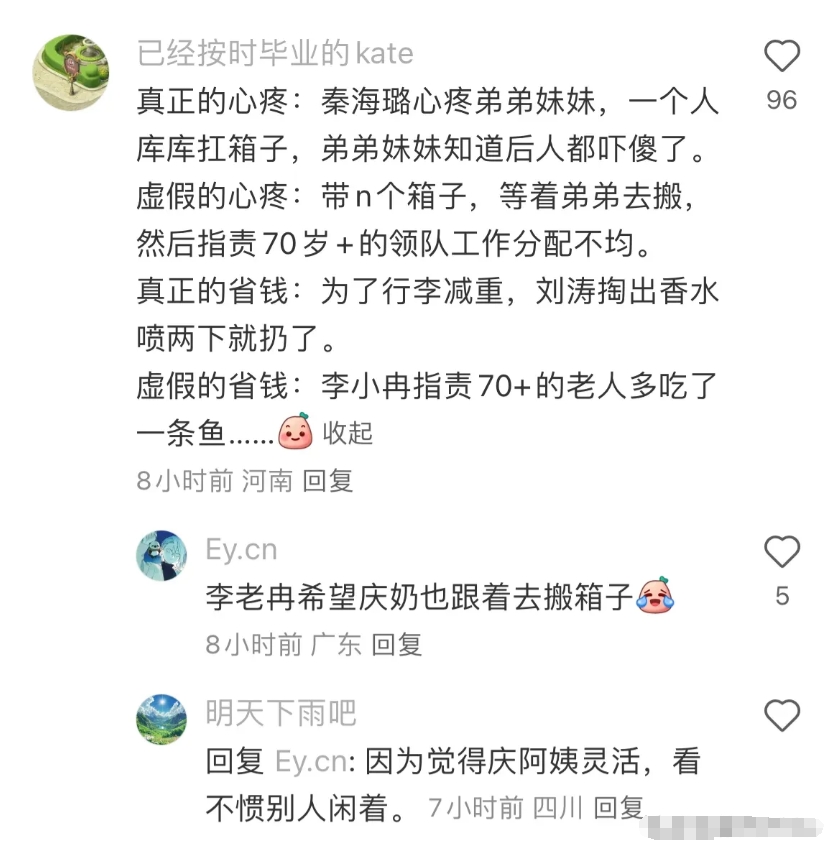The height and width of the screenshot is (852, 835).
Task: Open the garden avatar of 已经按时毕业的kate
Action: click(x=71, y=72)
